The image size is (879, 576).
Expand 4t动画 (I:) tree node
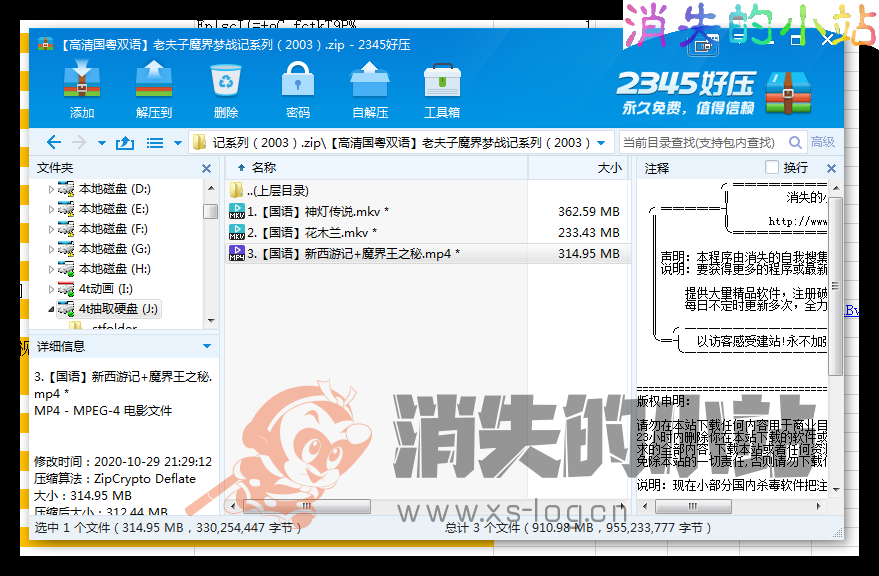click(51, 289)
